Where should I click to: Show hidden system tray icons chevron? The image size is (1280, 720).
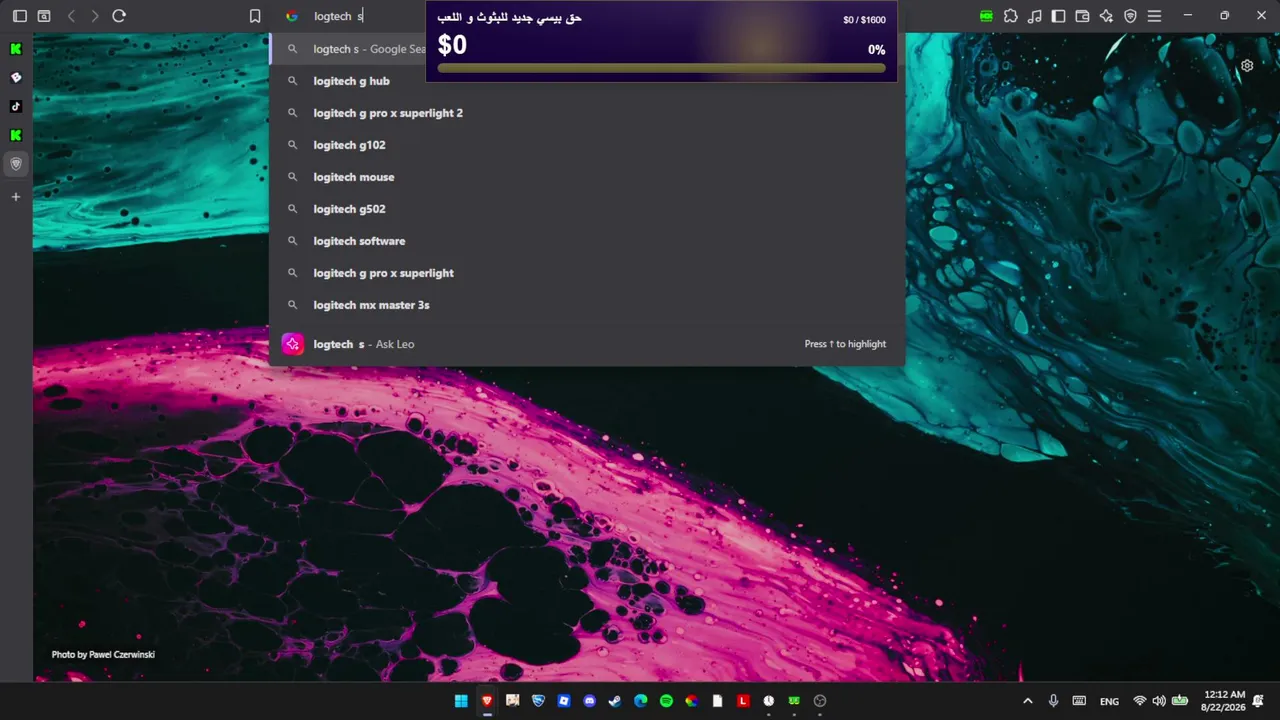(1027, 701)
